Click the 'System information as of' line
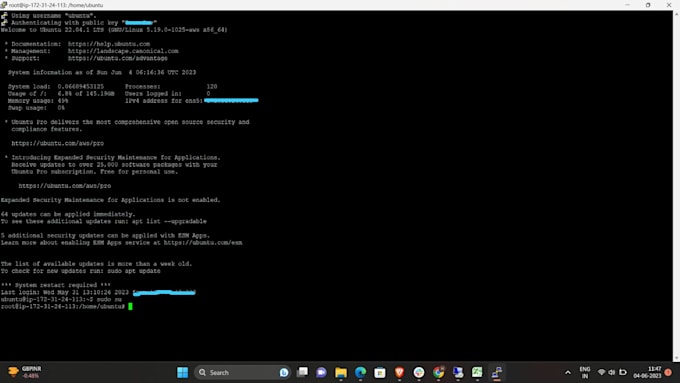This screenshot has width=680, height=383. (x=102, y=72)
